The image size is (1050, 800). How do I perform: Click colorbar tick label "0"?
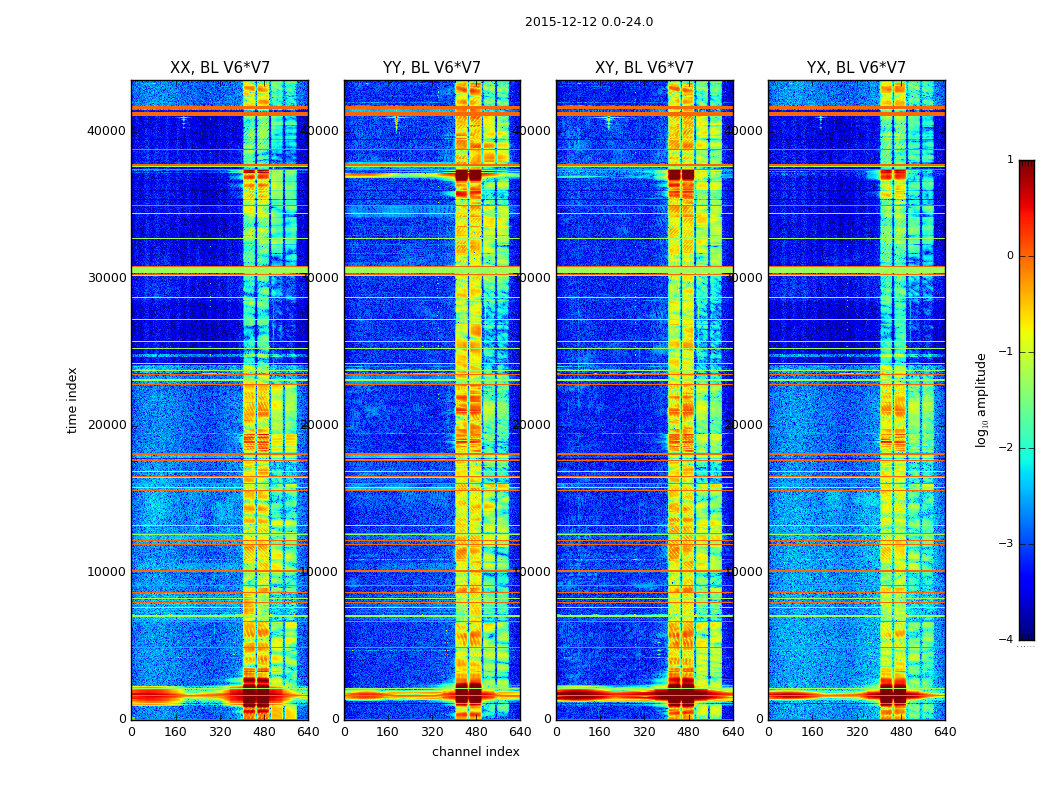1010,256
